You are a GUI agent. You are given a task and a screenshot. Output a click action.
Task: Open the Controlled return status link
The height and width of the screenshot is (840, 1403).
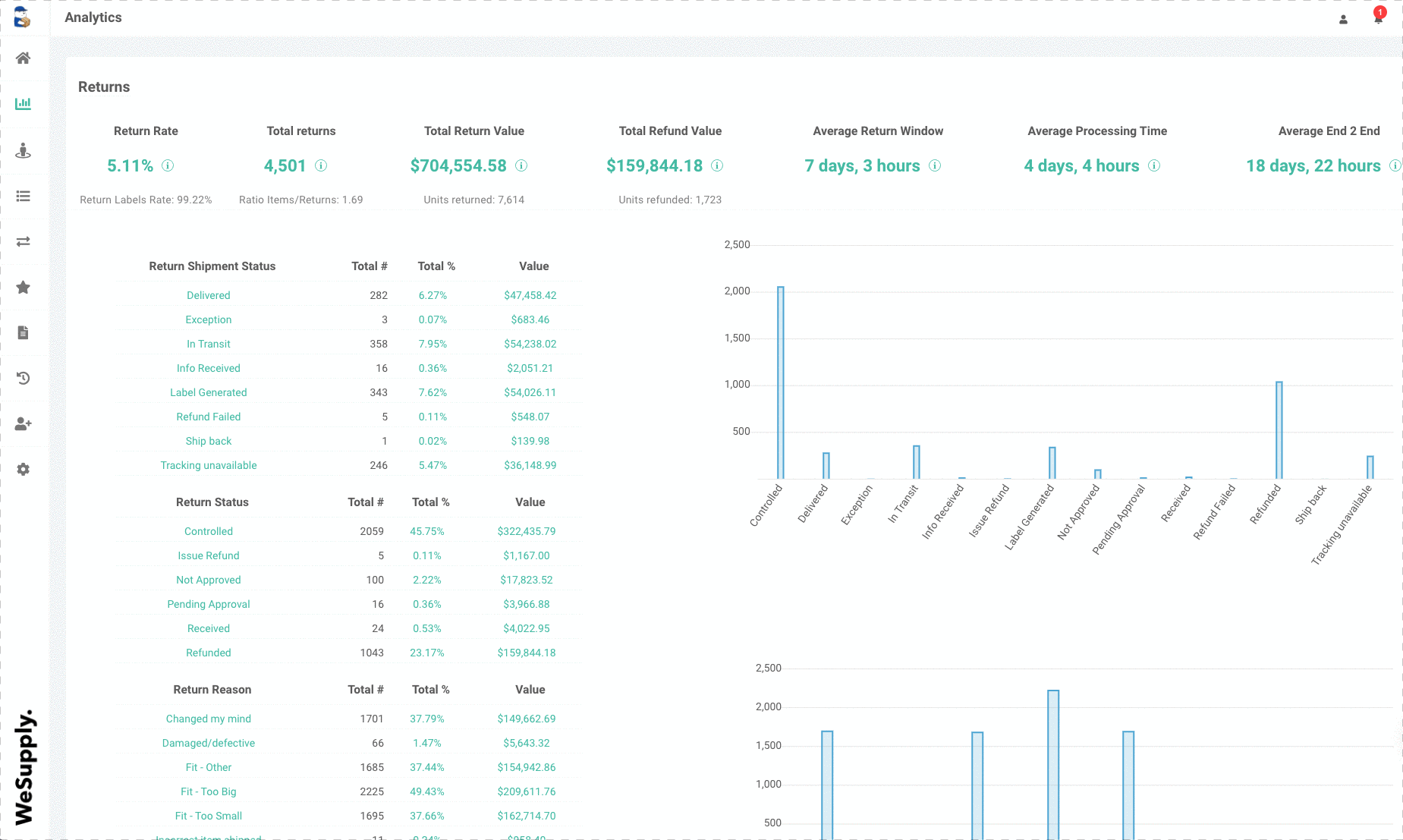[209, 531]
